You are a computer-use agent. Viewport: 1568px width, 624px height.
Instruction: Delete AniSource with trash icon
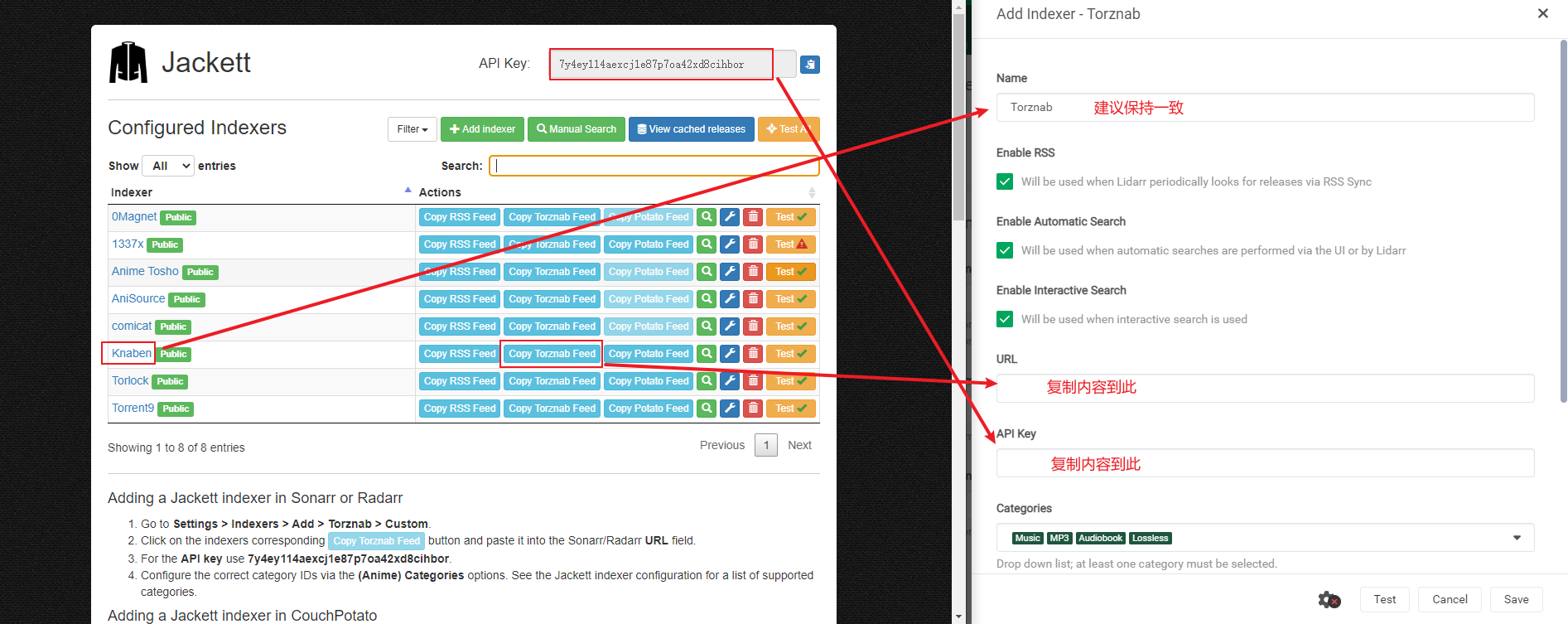[753, 299]
